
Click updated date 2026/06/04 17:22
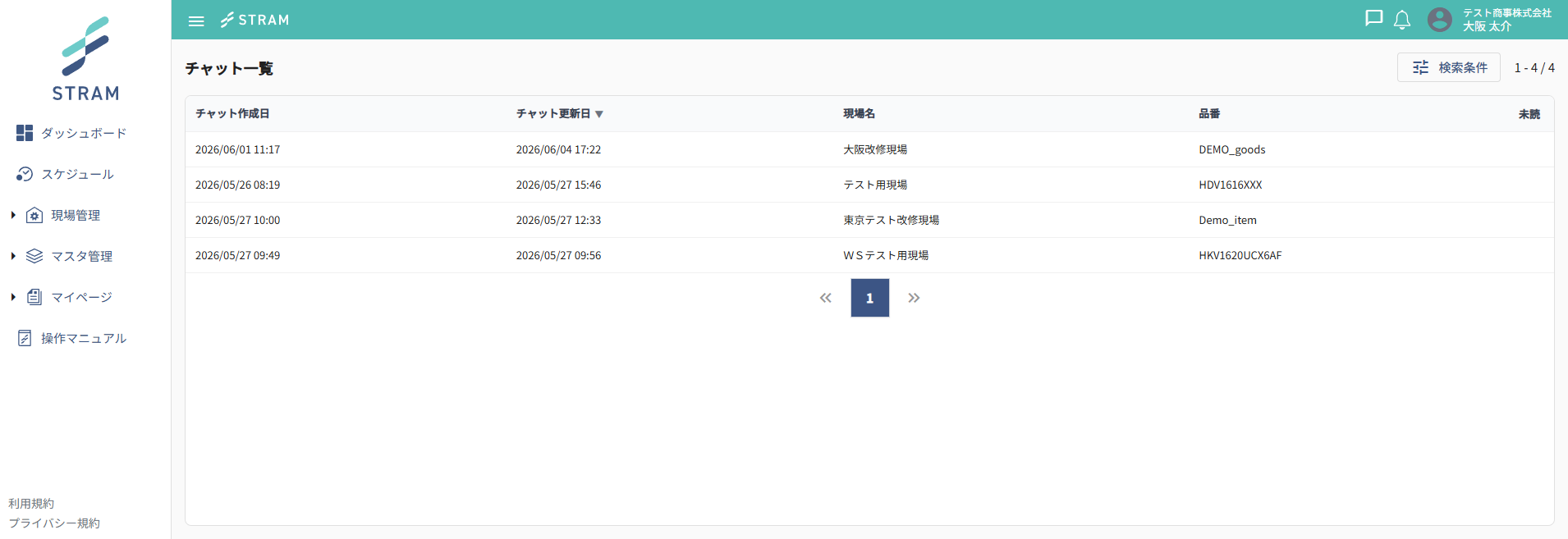point(558,149)
